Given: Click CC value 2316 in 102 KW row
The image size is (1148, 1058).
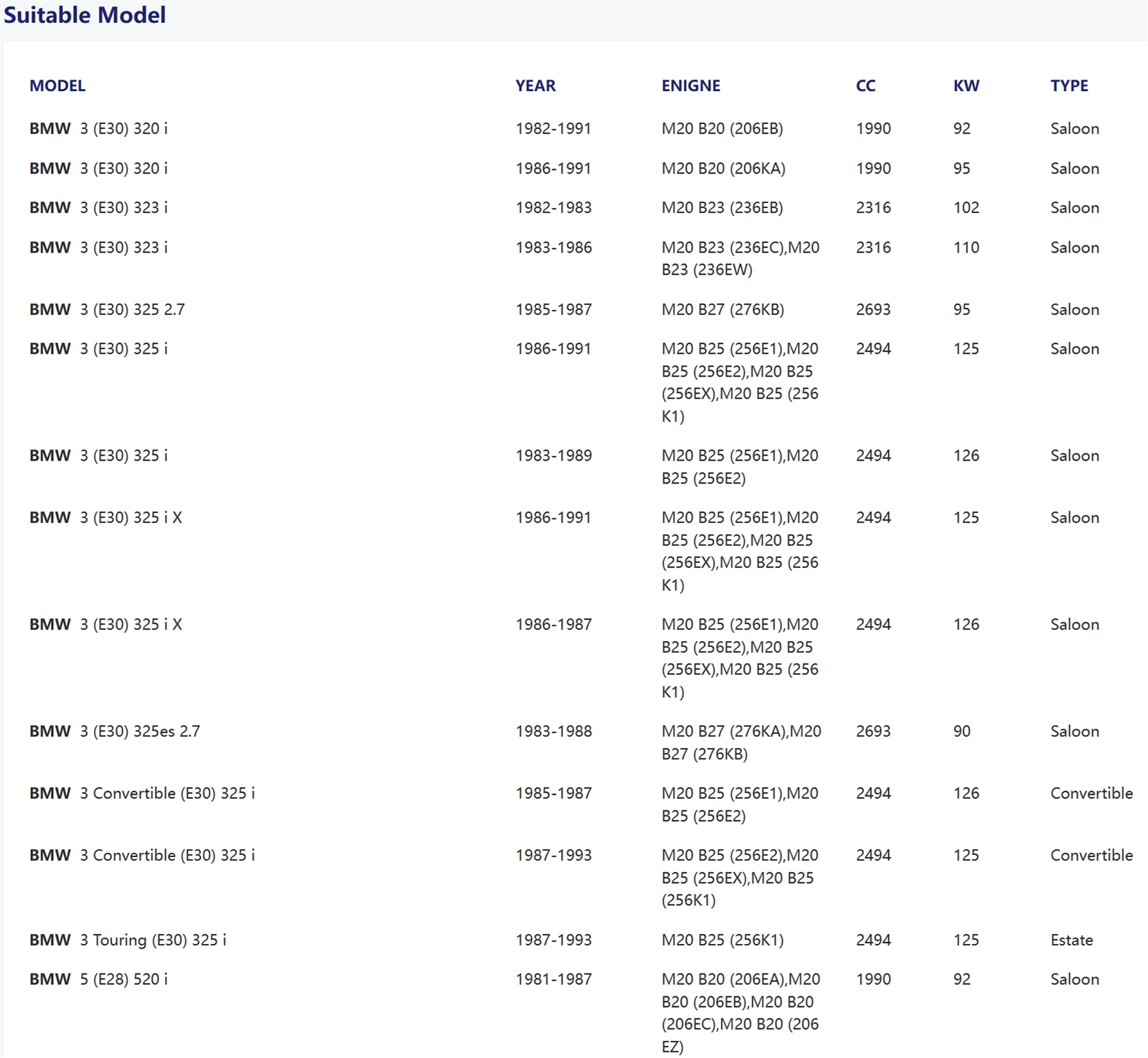Looking at the screenshot, I should (873, 208).
